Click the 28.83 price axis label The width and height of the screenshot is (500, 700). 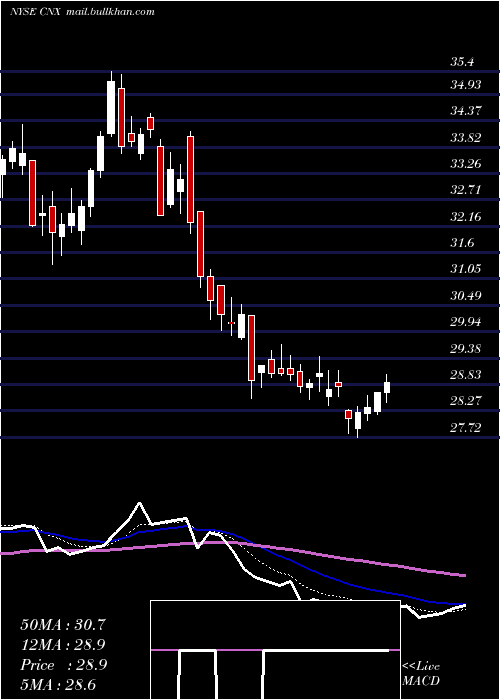point(466,375)
